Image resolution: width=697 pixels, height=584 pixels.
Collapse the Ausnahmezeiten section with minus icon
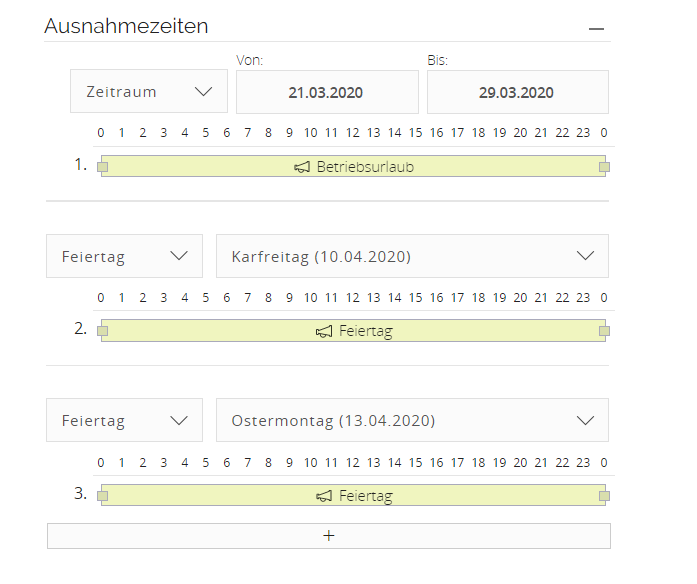pos(596,29)
